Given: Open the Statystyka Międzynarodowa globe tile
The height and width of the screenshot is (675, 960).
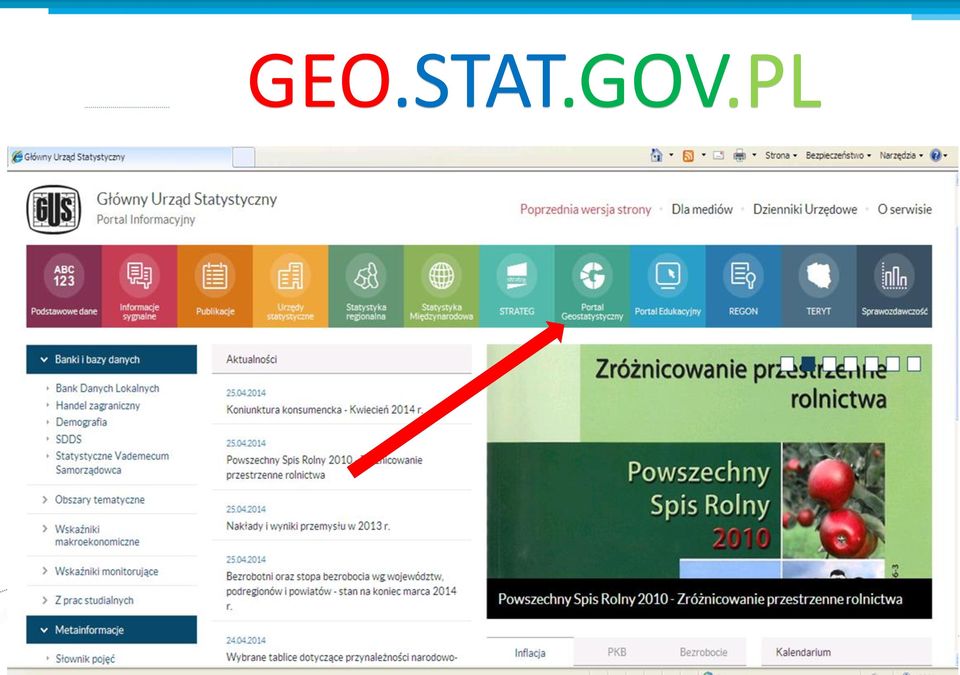Looking at the screenshot, I should point(441,286).
